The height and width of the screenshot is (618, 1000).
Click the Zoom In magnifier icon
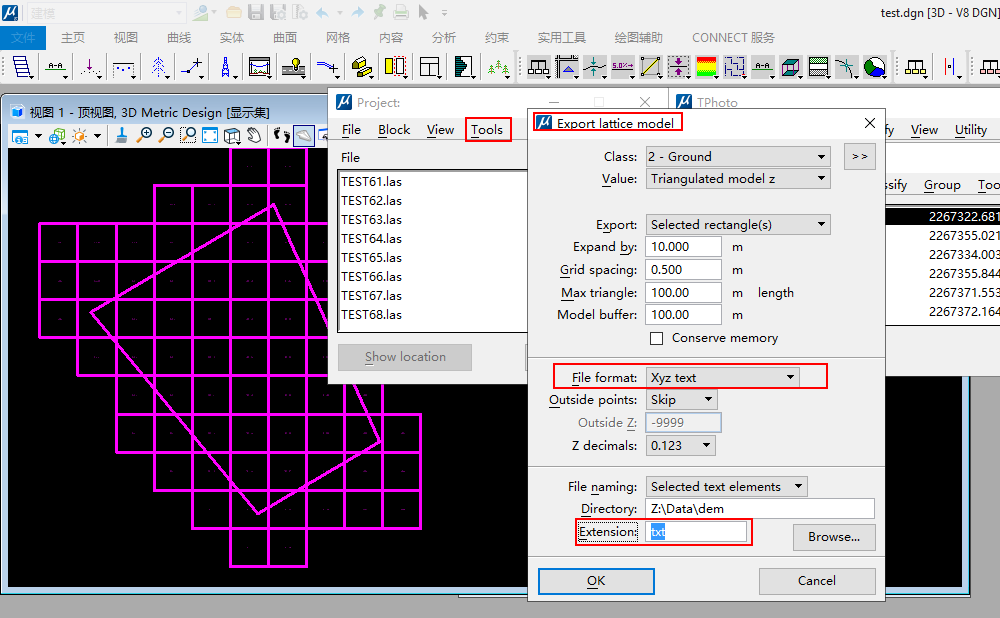click(x=145, y=135)
